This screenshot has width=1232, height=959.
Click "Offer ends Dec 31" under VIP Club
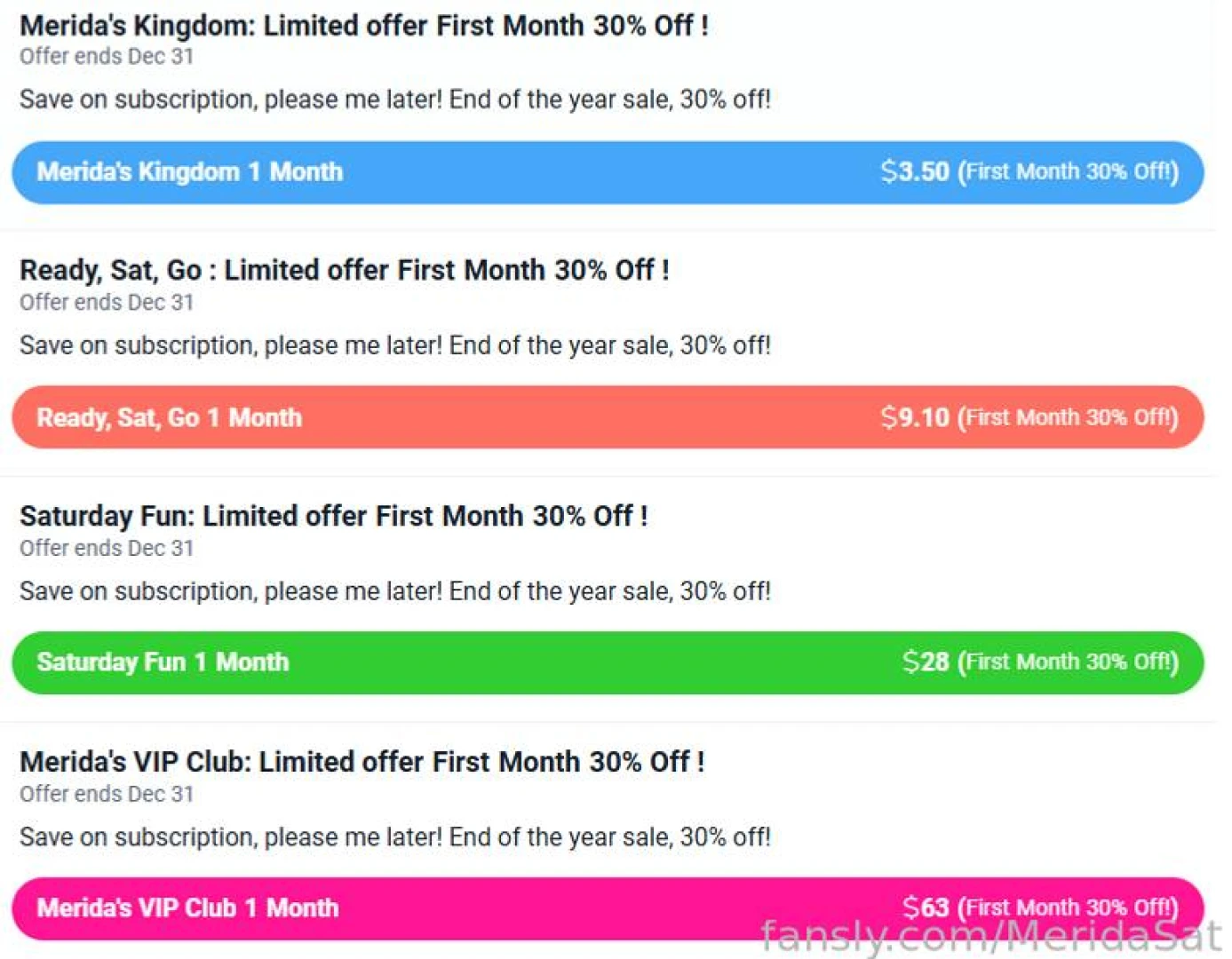(107, 795)
